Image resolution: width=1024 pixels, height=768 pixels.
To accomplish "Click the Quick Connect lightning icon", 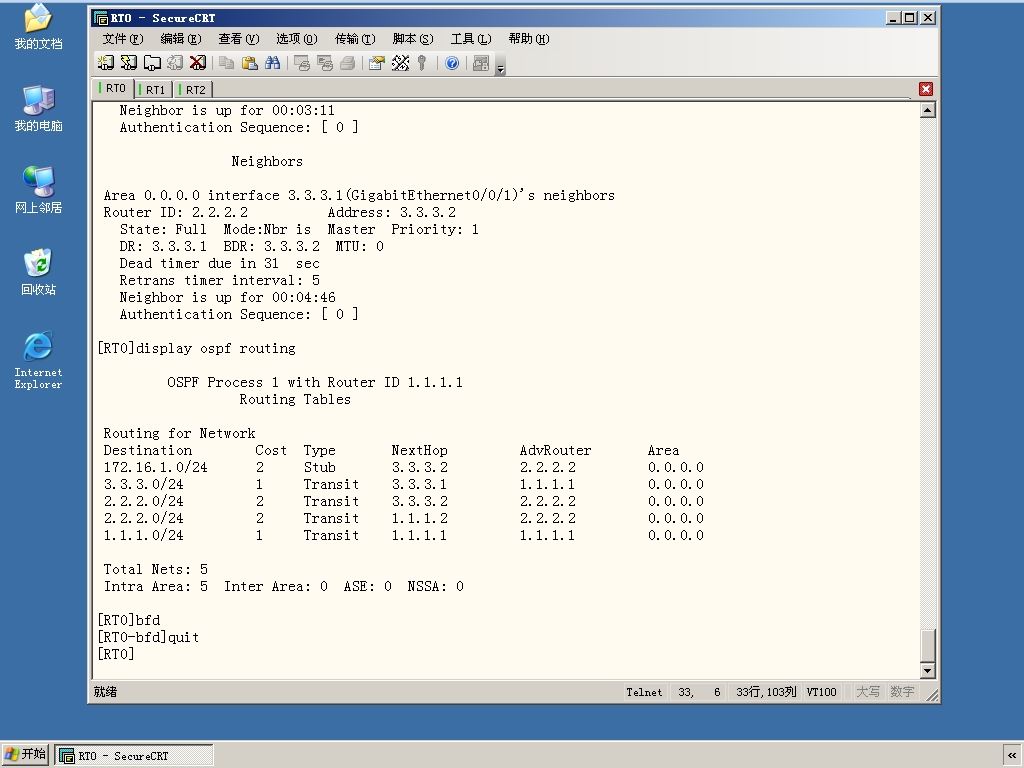I will point(129,63).
